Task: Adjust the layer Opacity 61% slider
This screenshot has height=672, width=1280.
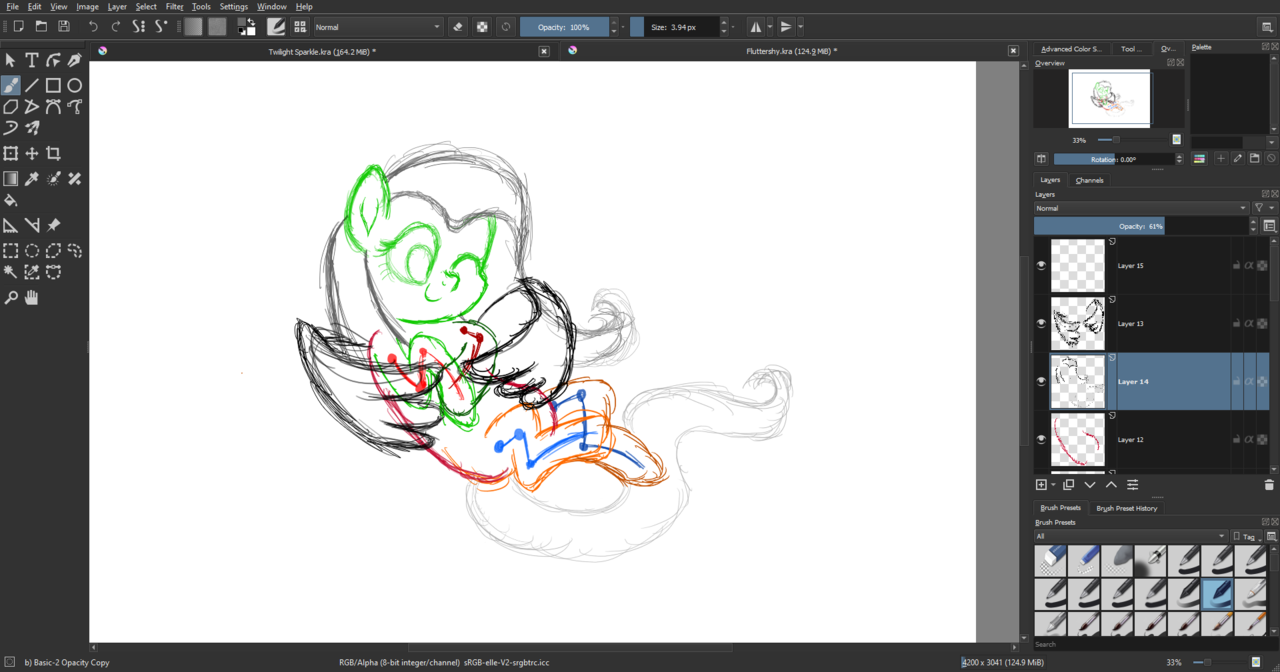Action: coord(1140,227)
